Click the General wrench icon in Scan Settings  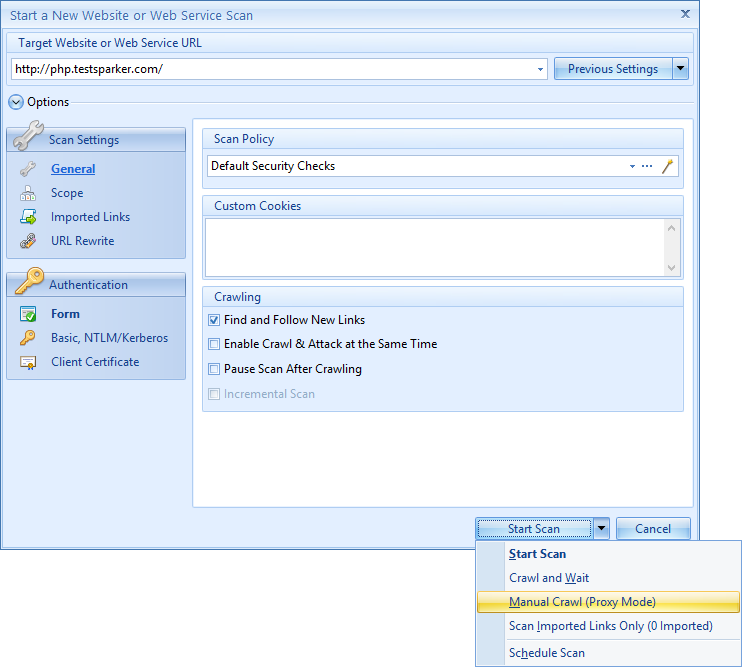tap(28, 169)
